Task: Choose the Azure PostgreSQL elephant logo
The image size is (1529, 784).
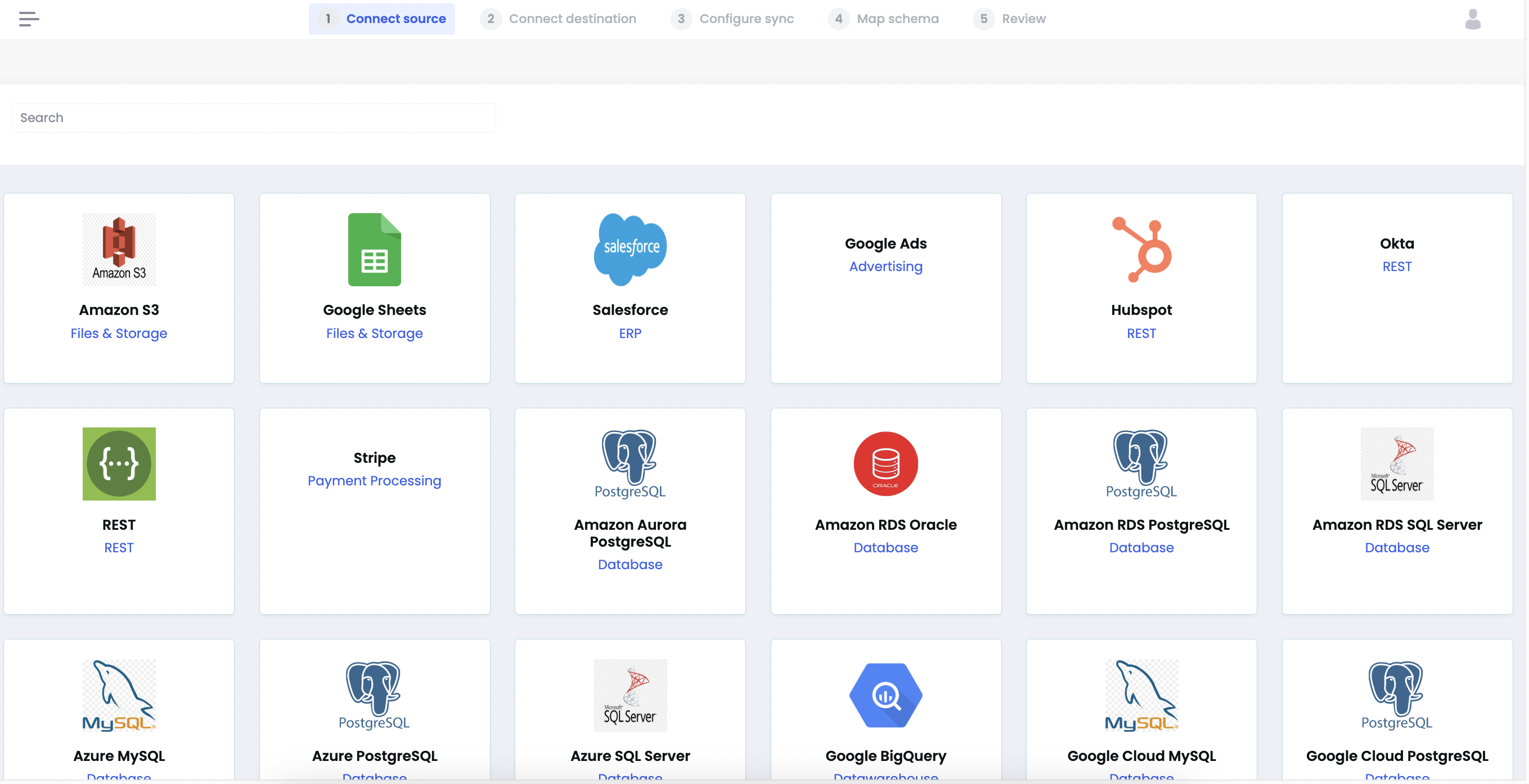Action: (375, 695)
